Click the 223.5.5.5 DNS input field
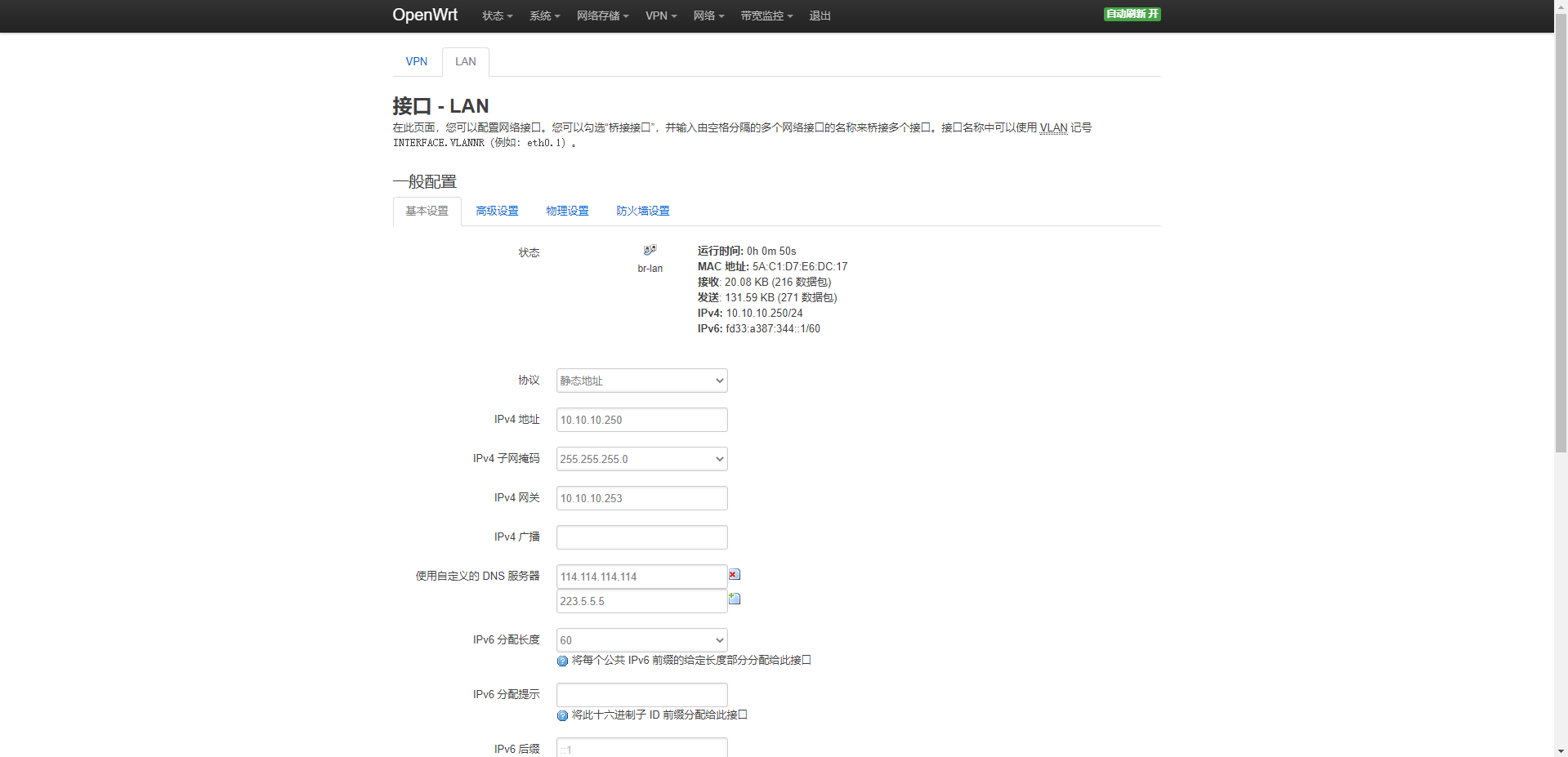Image resolution: width=1568 pixels, height=757 pixels. [642, 601]
